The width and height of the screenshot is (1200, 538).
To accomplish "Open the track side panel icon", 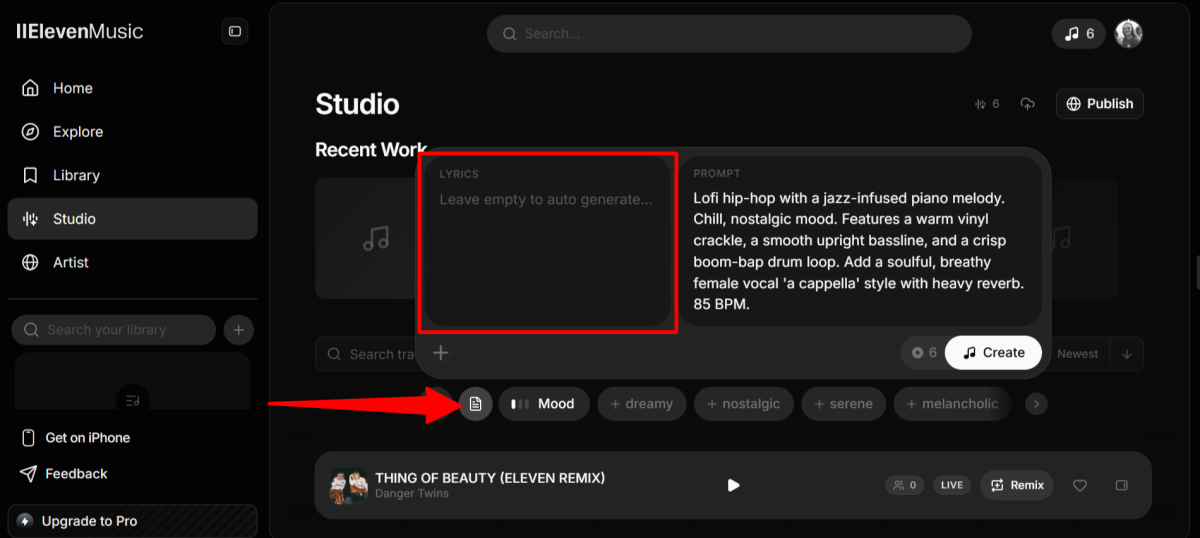I will click(1121, 485).
